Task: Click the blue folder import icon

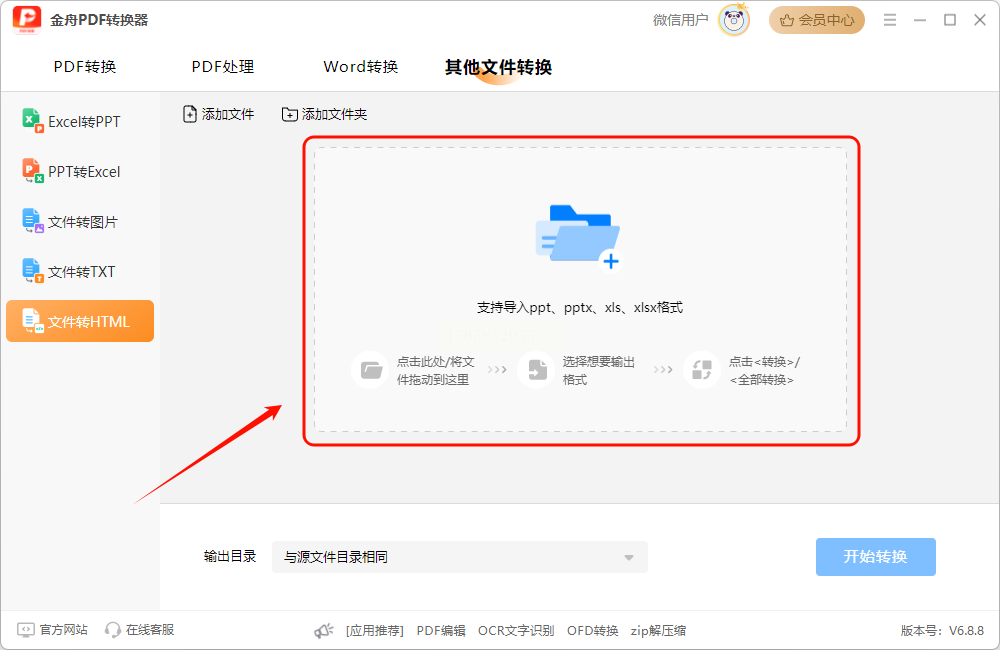Action: click(578, 237)
